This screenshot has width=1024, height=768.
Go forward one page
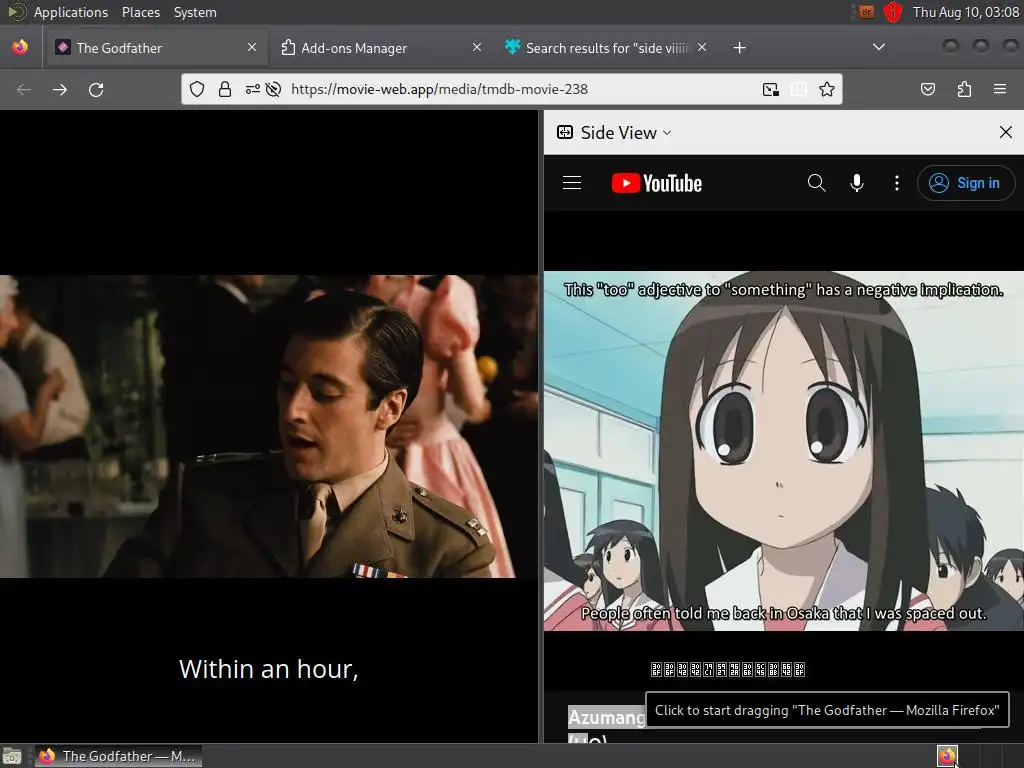point(60,89)
